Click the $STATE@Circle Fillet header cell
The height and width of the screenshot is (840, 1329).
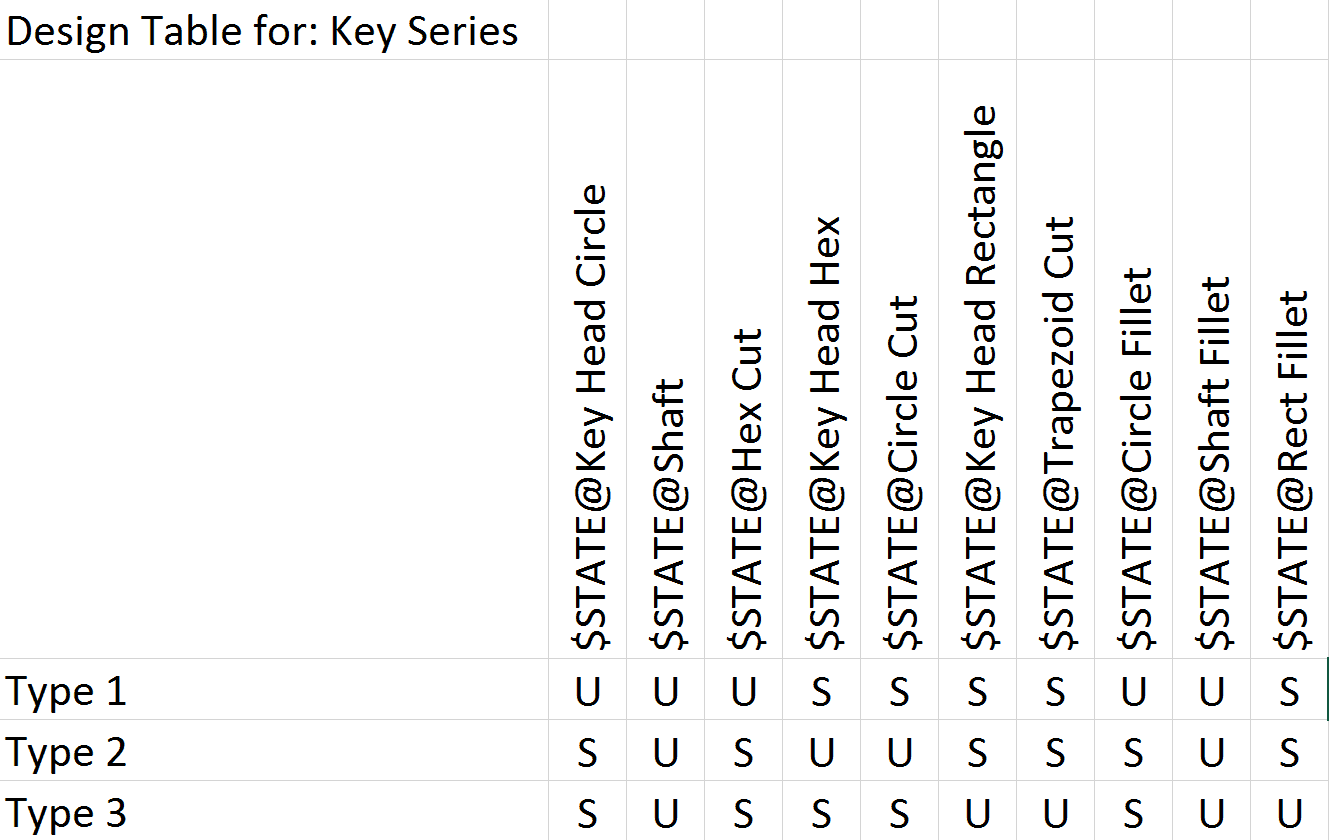(1134, 359)
